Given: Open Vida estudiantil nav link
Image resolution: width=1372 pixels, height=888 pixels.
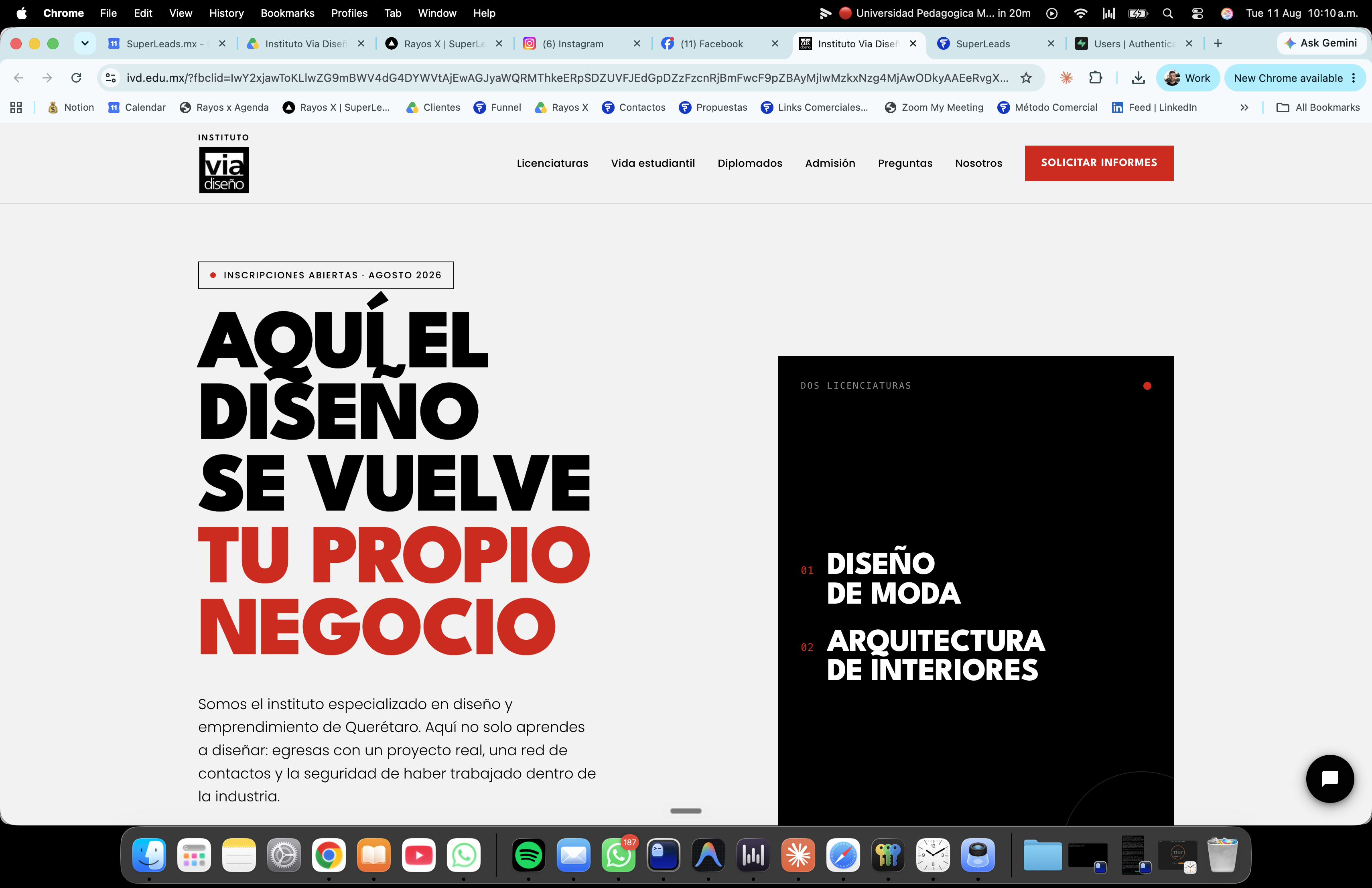Looking at the screenshot, I should tap(653, 163).
